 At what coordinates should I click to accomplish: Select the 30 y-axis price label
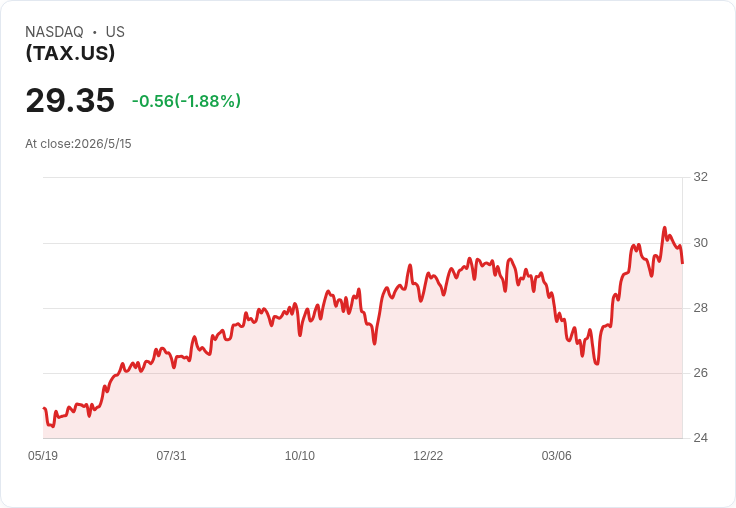(x=700, y=243)
